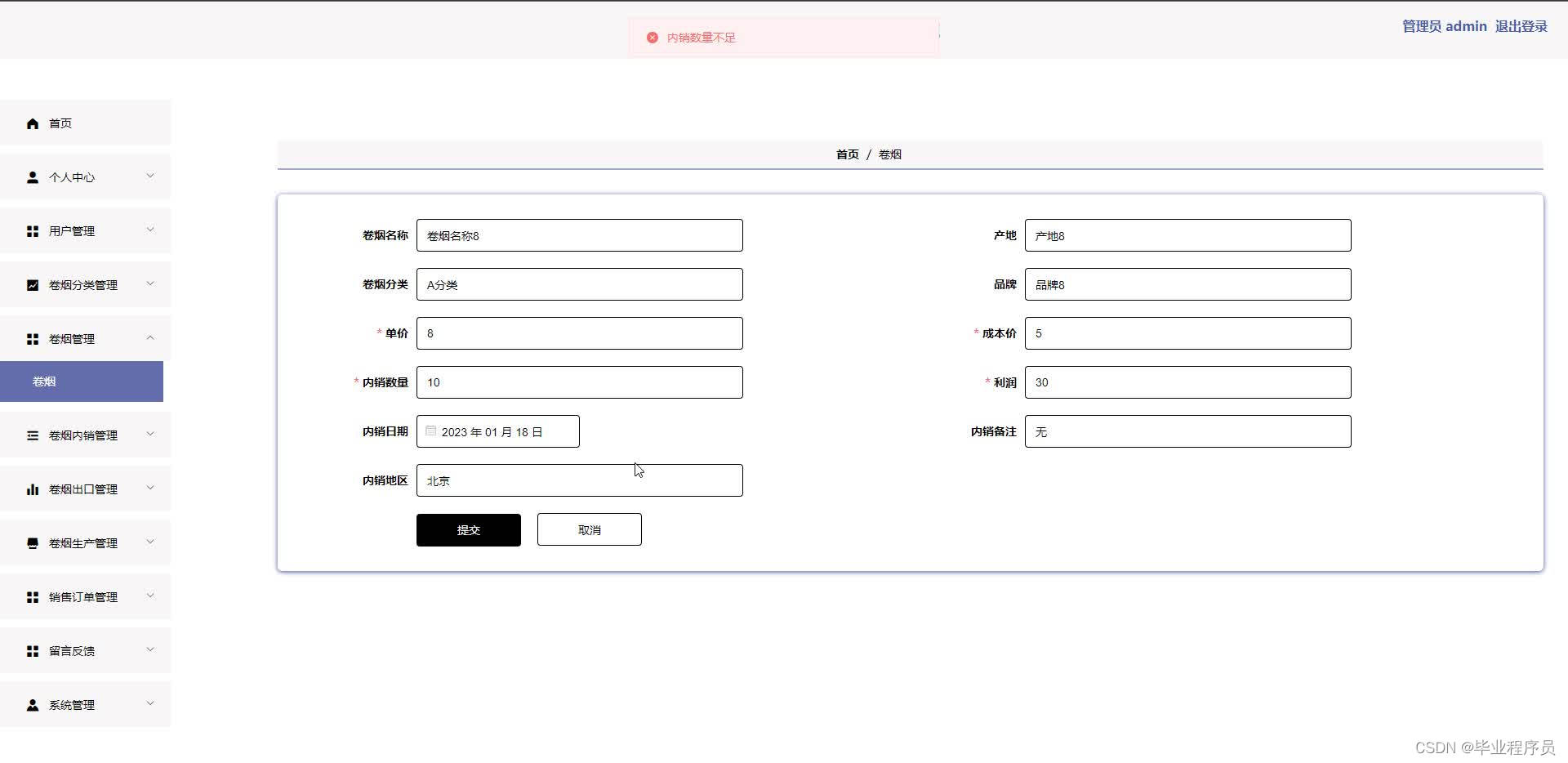Click the 提交 submit button
The image size is (1568, 763).
pos(469,530)
